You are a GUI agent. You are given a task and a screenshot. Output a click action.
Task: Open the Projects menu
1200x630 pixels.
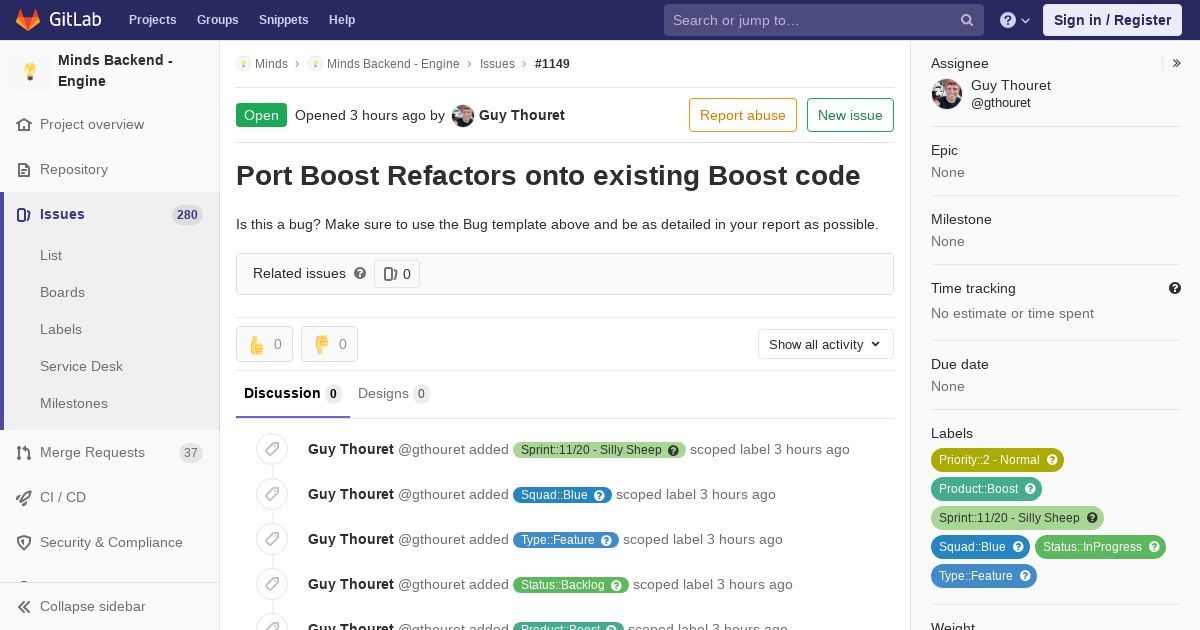(x=153, y=20)
